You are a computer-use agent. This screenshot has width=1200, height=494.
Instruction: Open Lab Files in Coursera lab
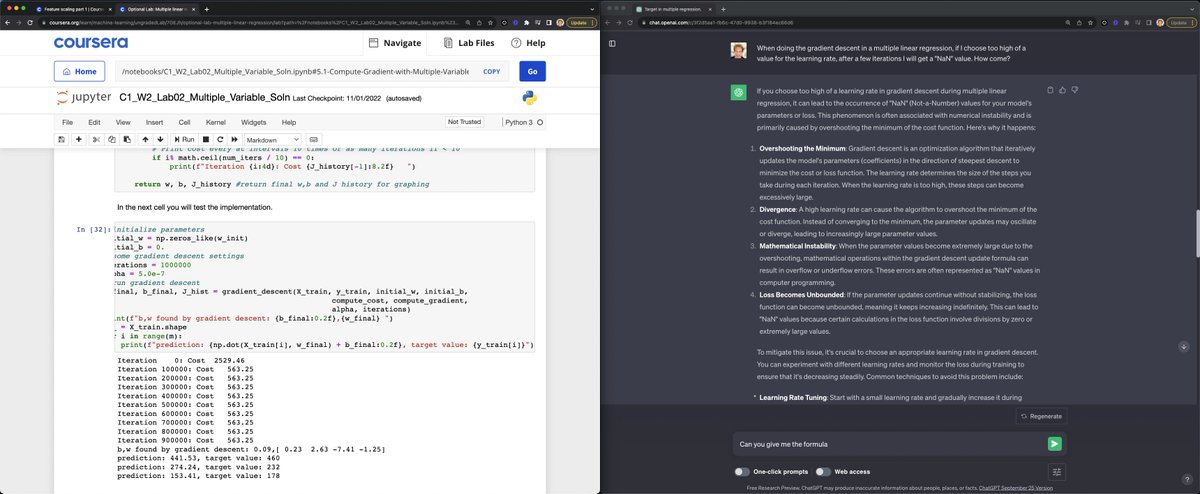click(x=468, y=43)
